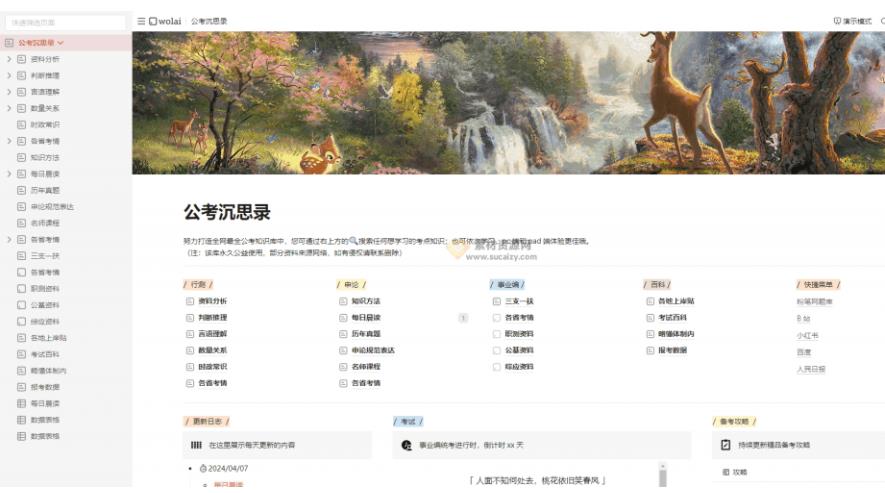Click the page icon of sidebar 历年真题

(x=21, y=190)
